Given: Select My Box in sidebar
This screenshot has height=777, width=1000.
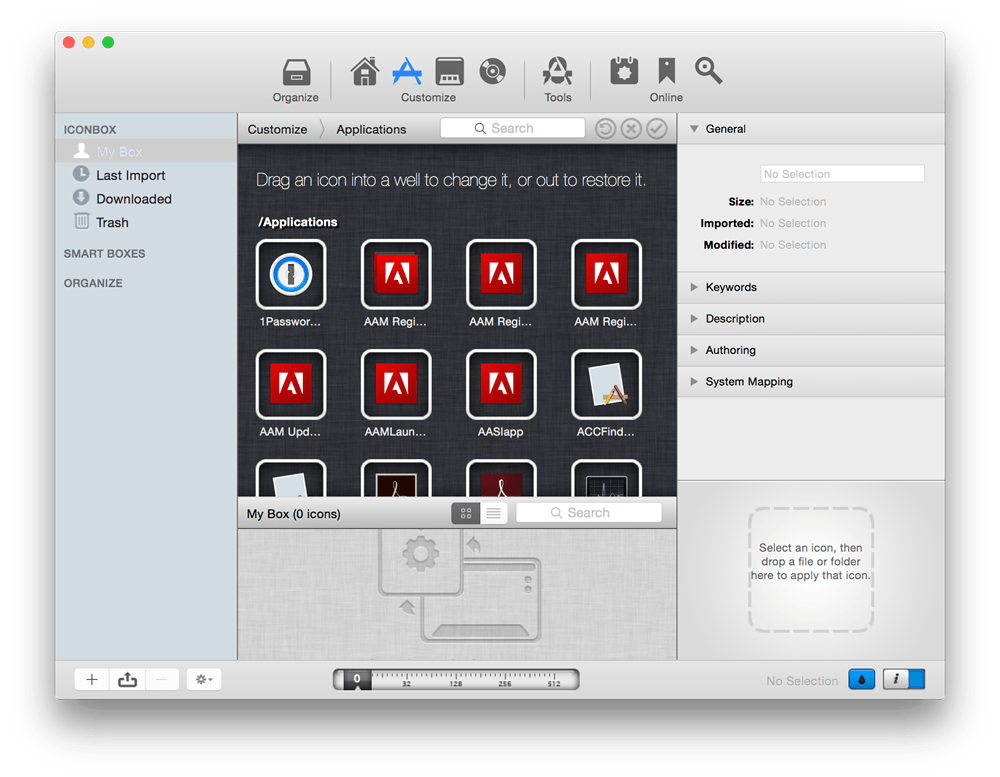Looking at the screenshot, I should [146, 152].
